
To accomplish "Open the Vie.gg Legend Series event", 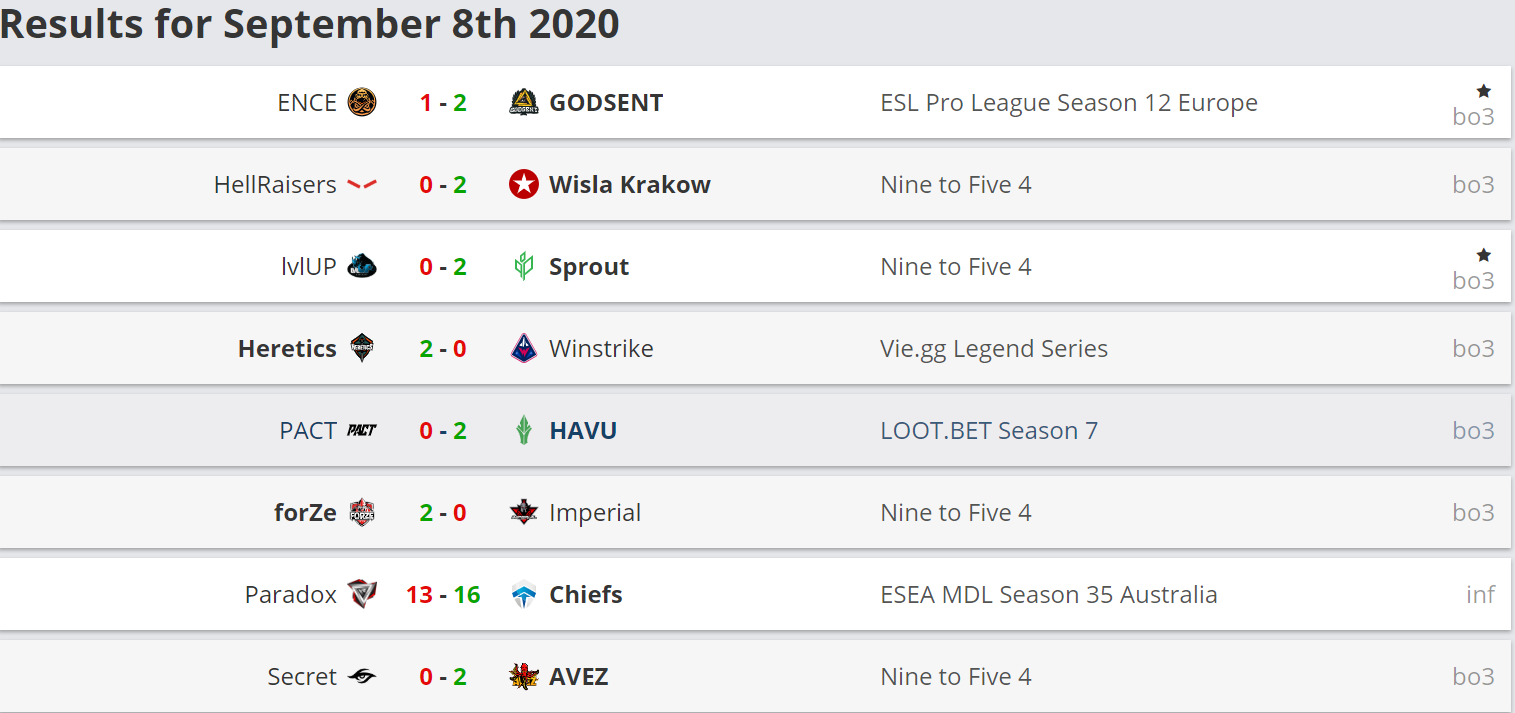I will tap(993, 349).
